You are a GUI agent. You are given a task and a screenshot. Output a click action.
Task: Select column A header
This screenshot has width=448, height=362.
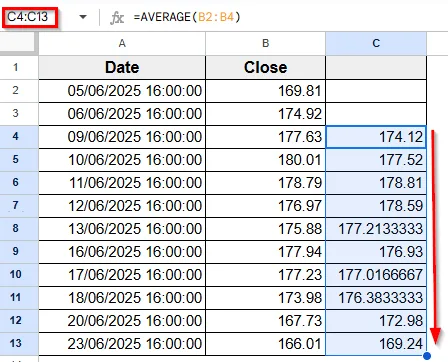122,43
